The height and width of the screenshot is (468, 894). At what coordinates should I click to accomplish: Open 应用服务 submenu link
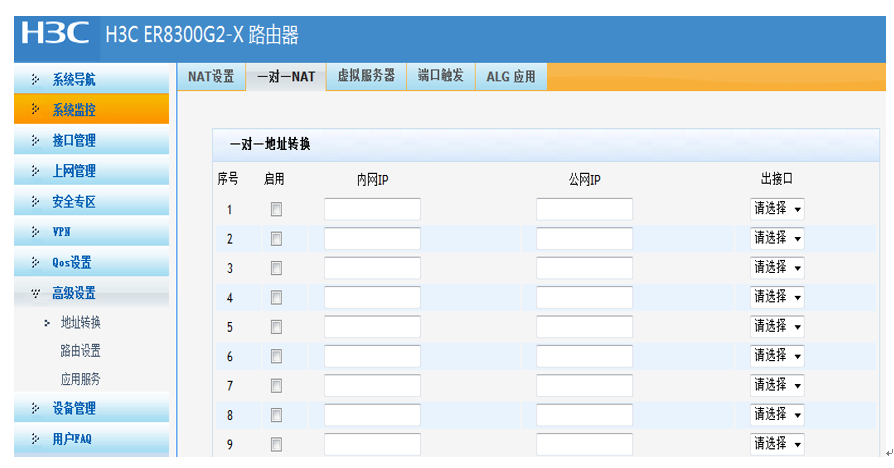click(81, 379)
